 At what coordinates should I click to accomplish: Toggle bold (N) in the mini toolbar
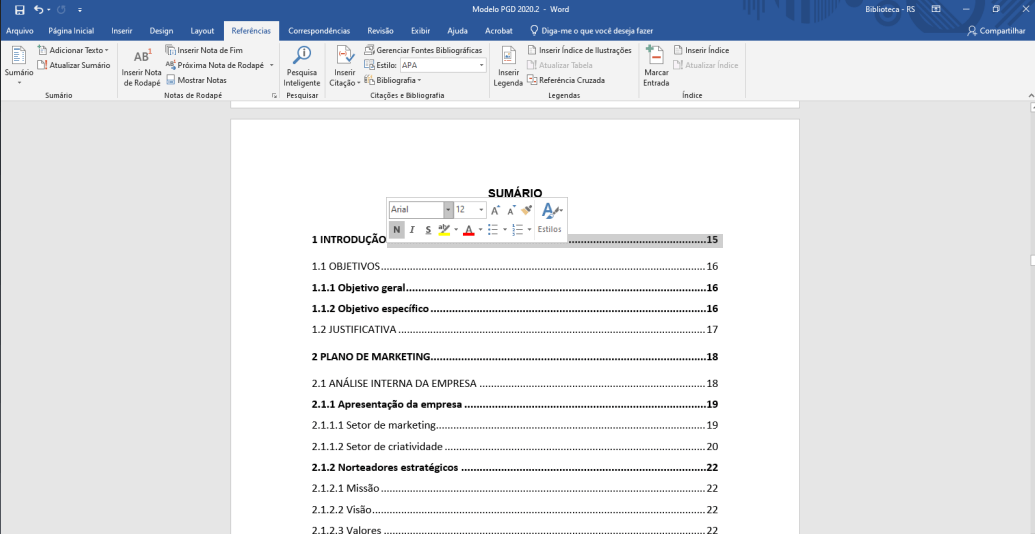(397, 230)
